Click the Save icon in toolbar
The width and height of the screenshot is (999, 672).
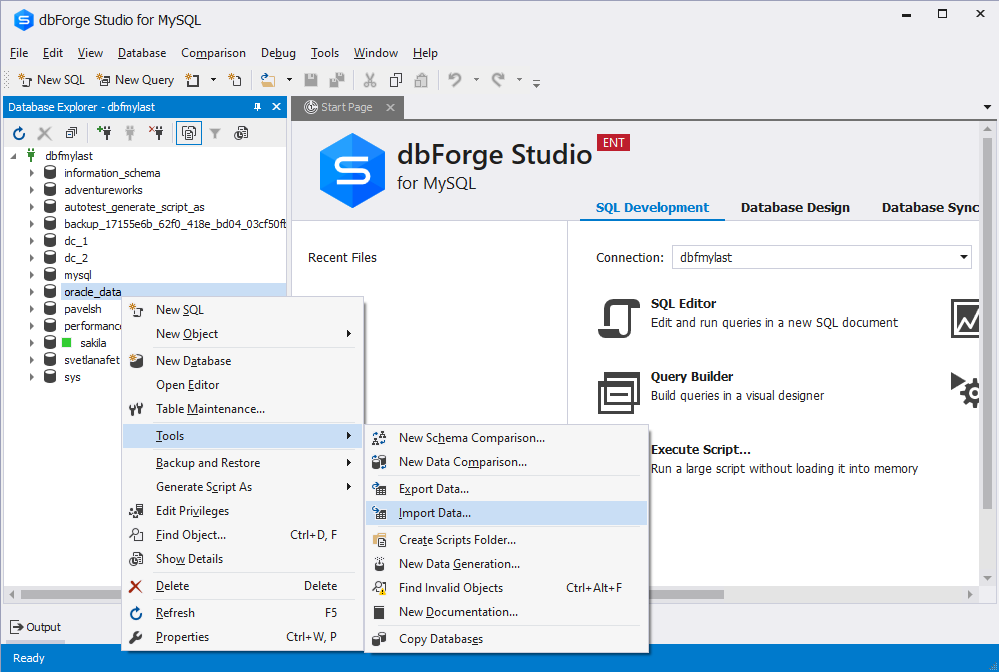(x=311, y=80)
